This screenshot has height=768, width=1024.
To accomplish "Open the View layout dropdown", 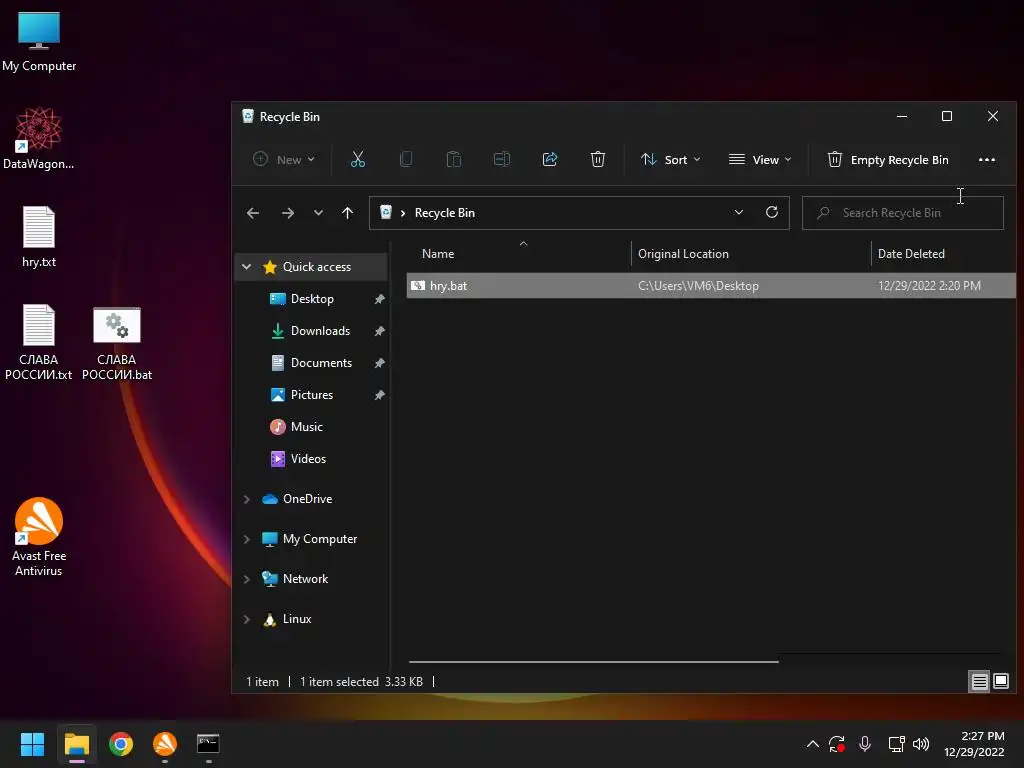I will 760,159.
